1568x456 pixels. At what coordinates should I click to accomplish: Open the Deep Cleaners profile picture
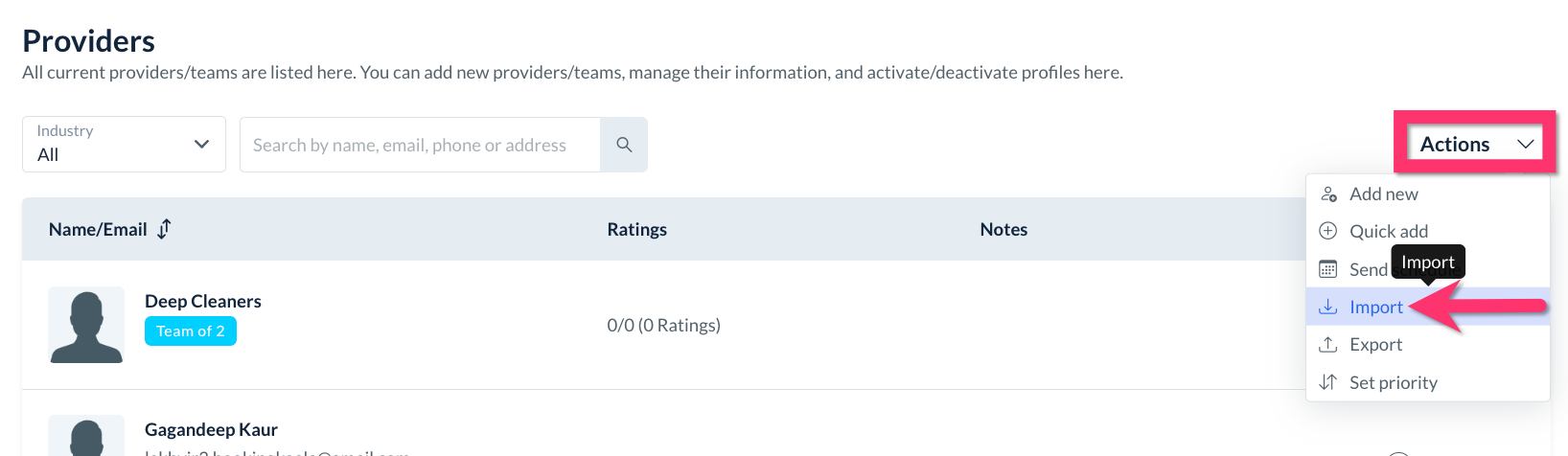[x=86, y=325]
